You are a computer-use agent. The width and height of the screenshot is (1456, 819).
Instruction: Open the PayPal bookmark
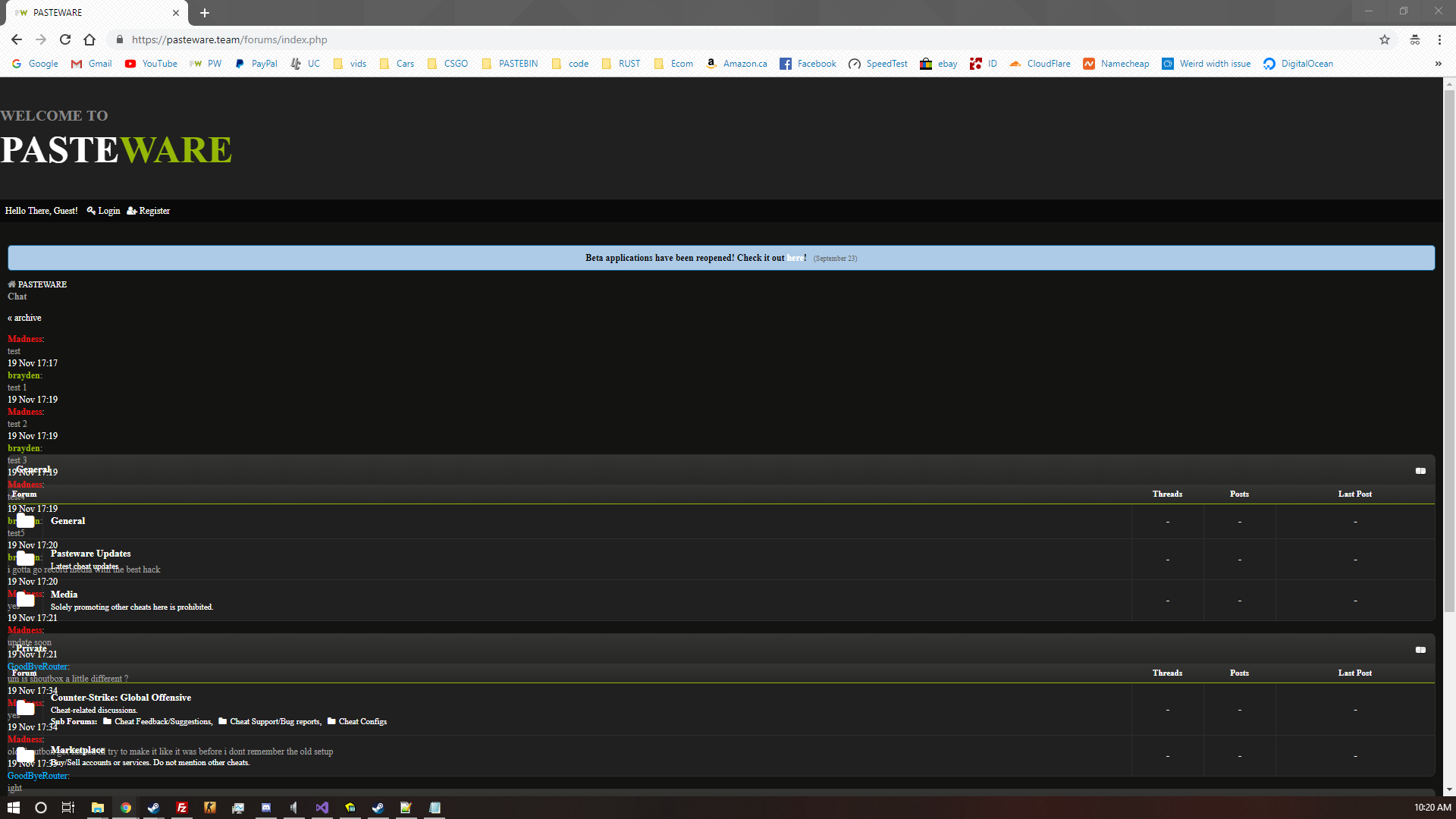(256, 64)
